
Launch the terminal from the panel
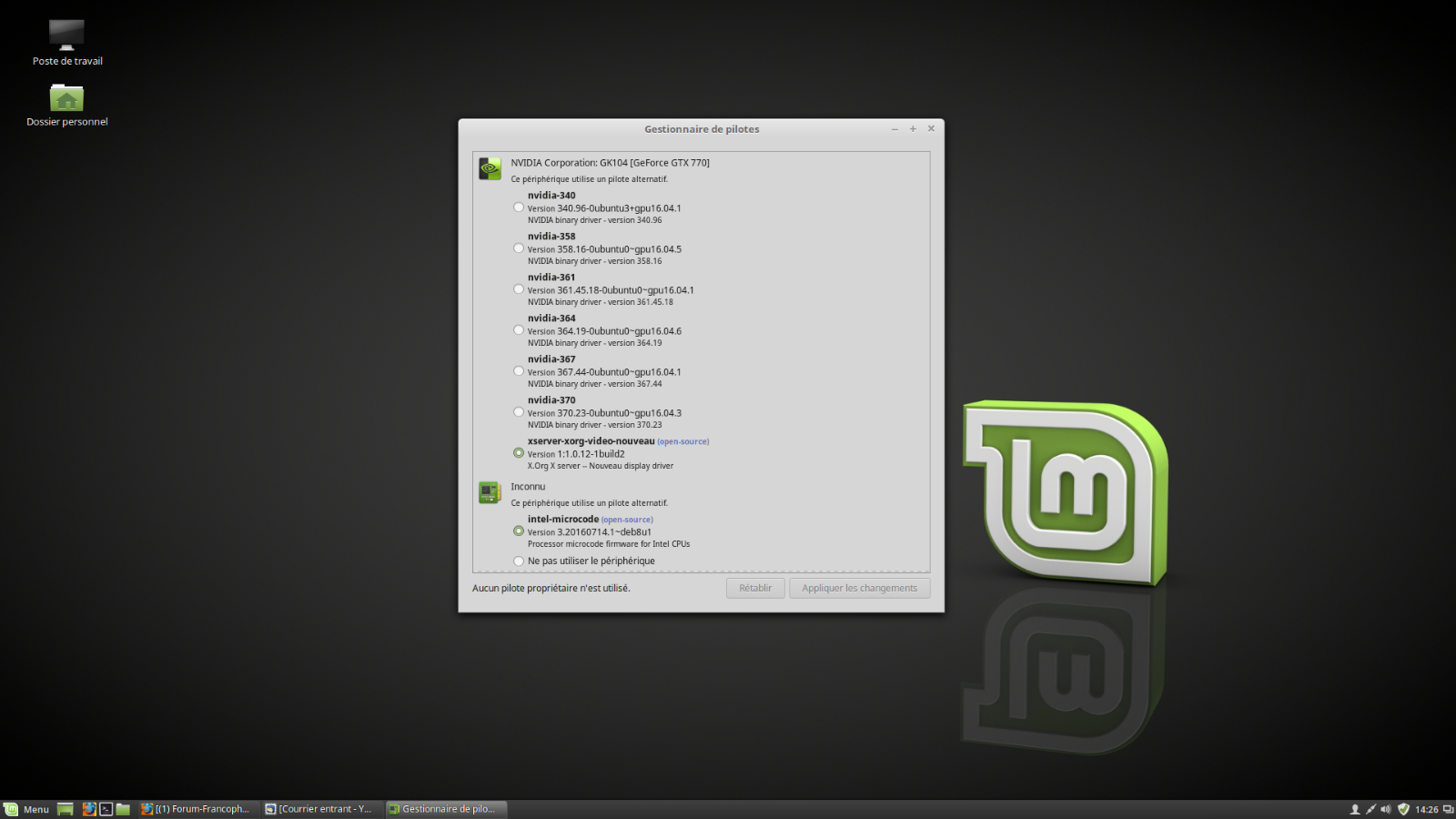[x=106, y=809]
